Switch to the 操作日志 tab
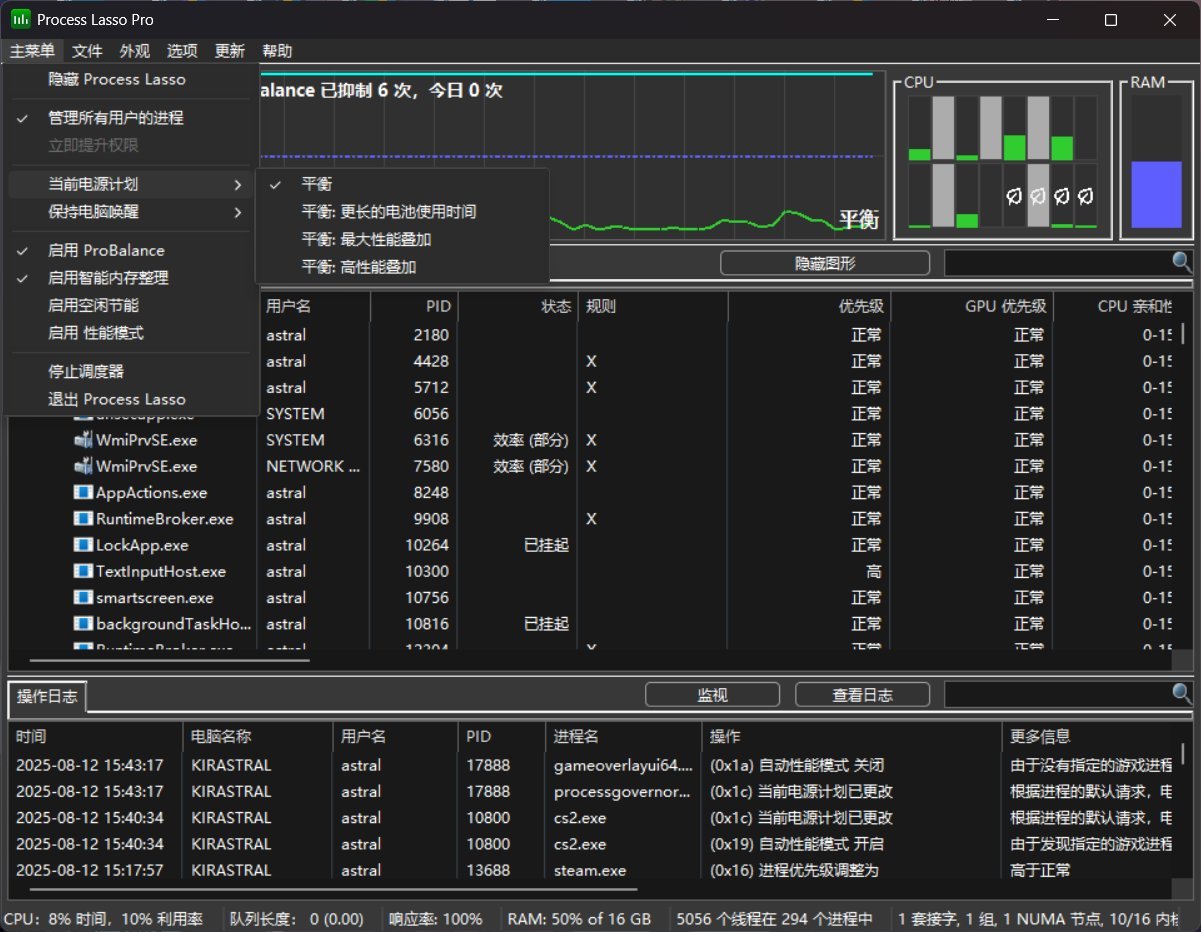The image size is (1201, 932). (47, 697)
